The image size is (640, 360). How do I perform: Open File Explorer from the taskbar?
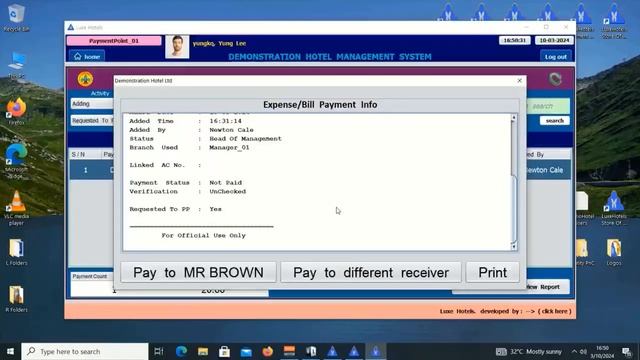click(x=203, y=351)
